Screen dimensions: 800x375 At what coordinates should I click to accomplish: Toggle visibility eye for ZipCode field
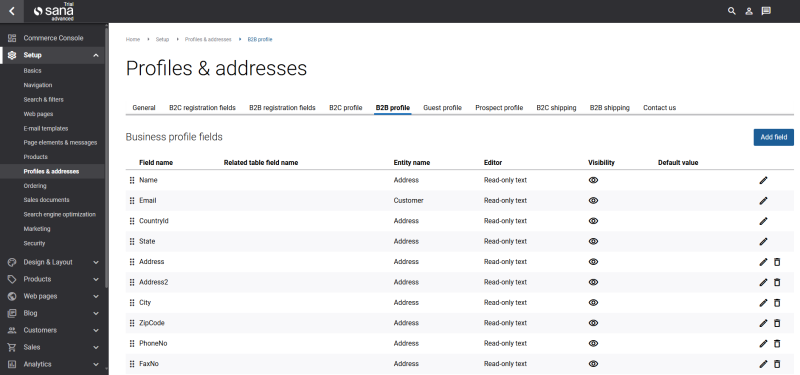click(593, 323)
